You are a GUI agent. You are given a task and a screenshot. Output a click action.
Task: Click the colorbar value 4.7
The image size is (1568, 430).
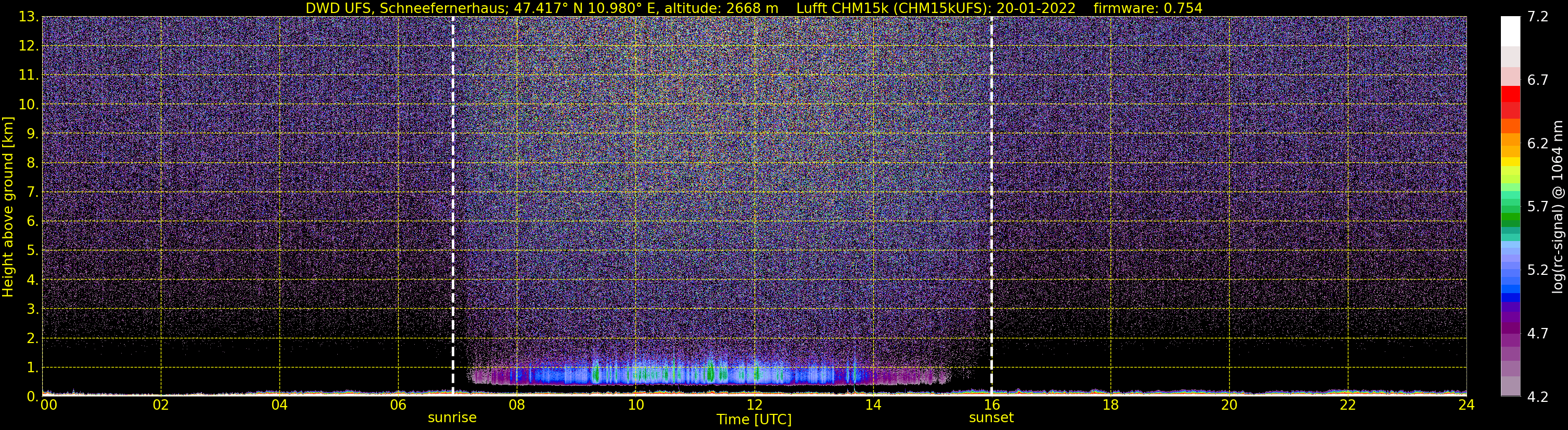[x=1538, y=333]
